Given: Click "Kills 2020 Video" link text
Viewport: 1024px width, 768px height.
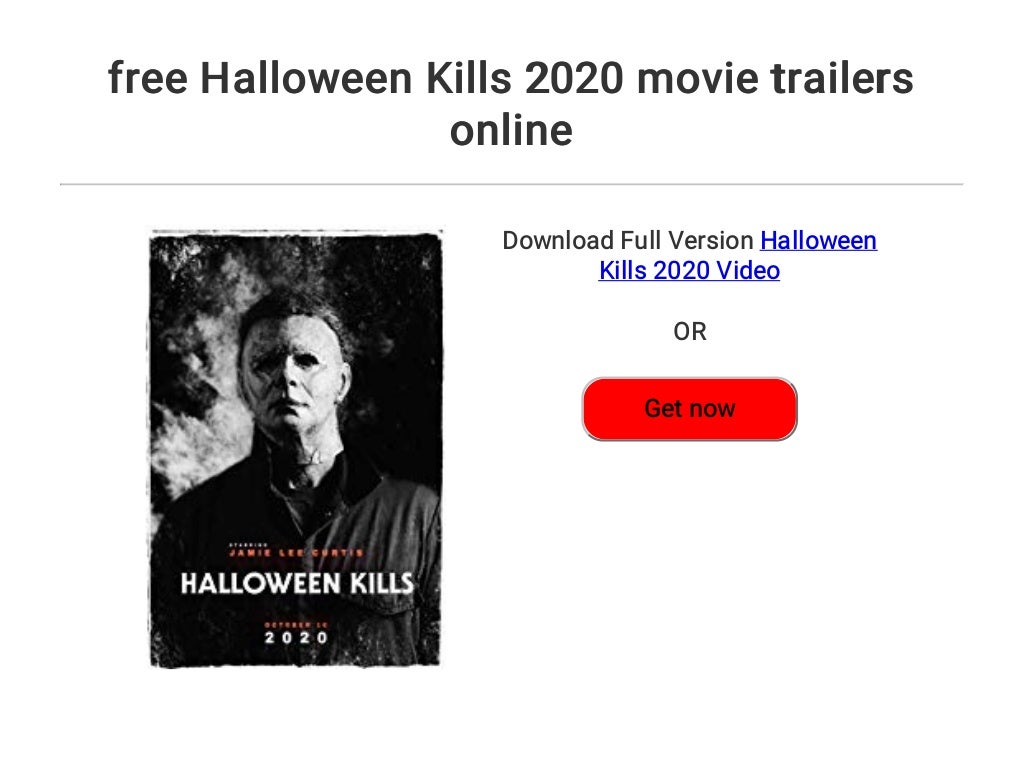Looking at the screenshot, I should pos(689,270).
